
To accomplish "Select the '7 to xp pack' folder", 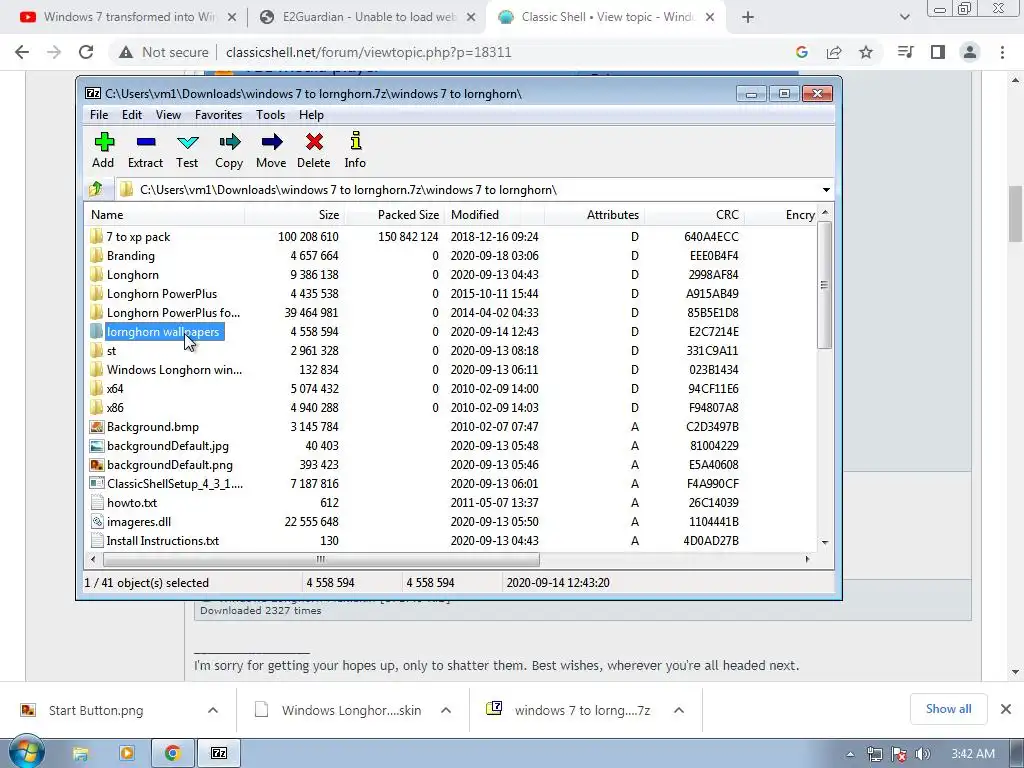I will tap(138, 237).
